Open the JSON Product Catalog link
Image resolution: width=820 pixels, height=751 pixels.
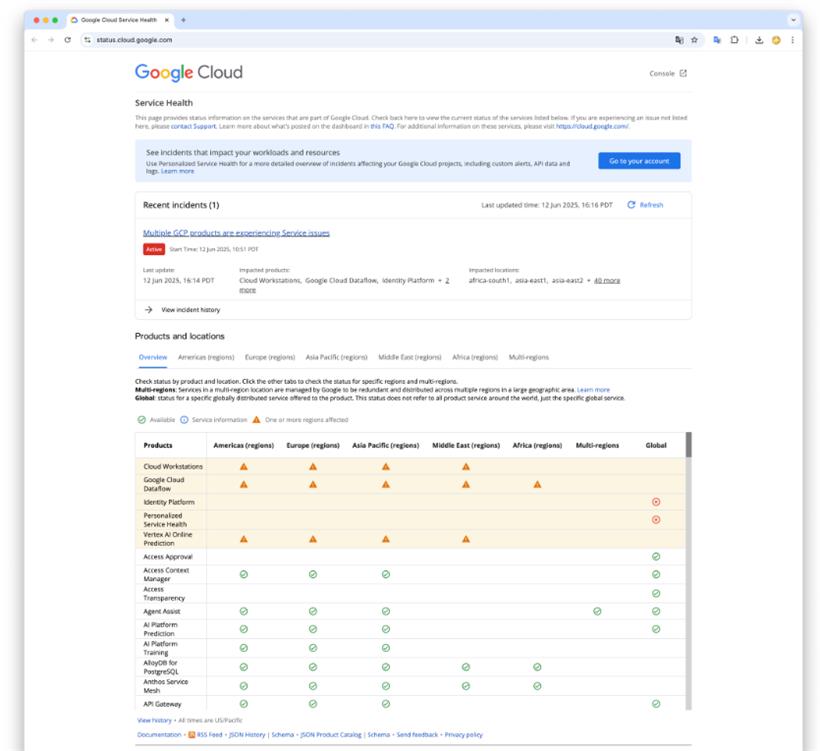click(331, 735)
